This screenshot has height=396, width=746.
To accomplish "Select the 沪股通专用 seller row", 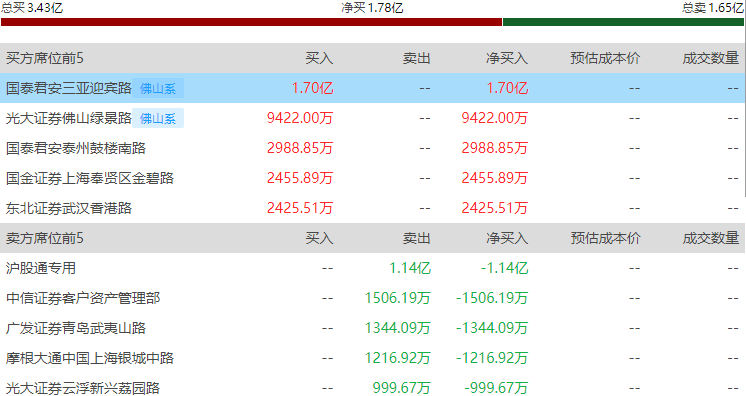I will point(373,268).
